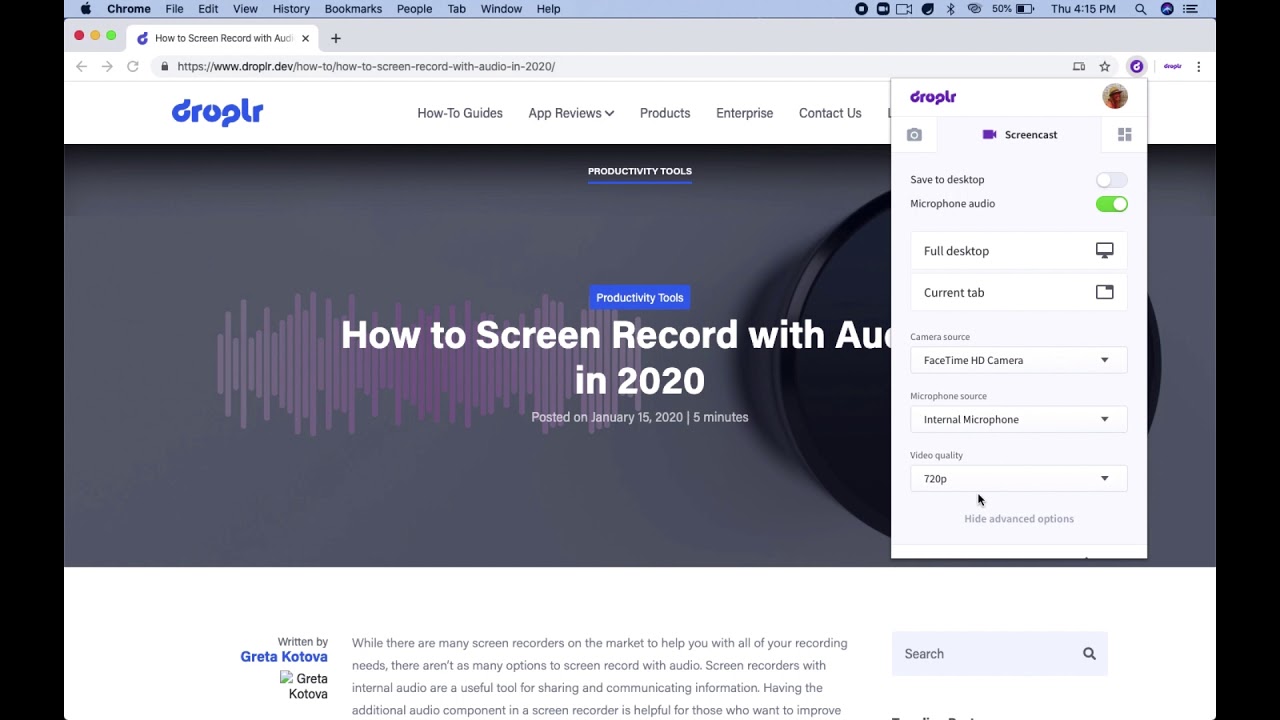Disable the Microphone audio switch
Screen dimensions: 1280x720
[x=1111, y=204]
